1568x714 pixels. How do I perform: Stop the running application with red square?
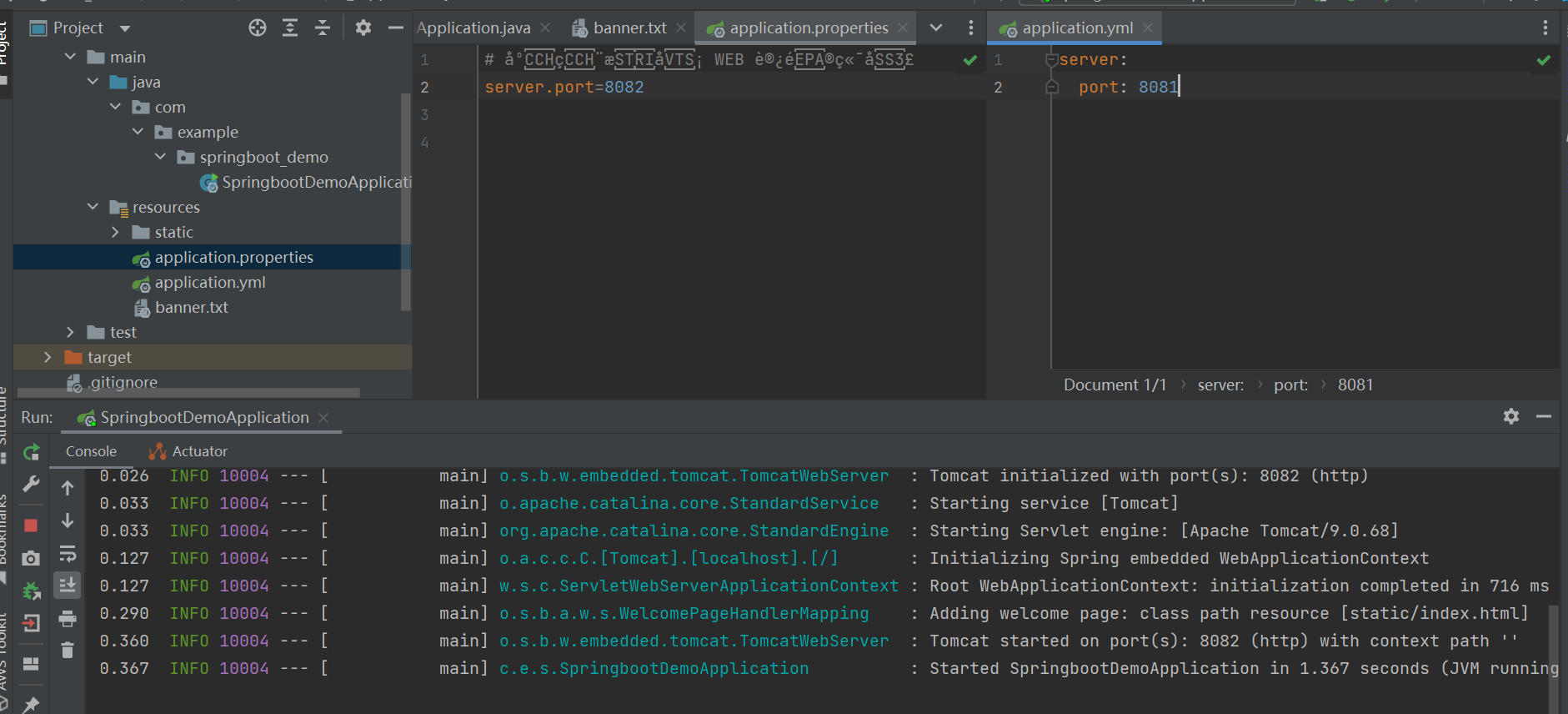(x=31, y=525)
